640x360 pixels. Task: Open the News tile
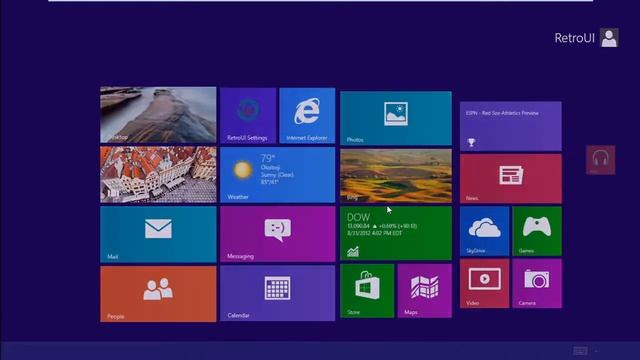point(511,179)
